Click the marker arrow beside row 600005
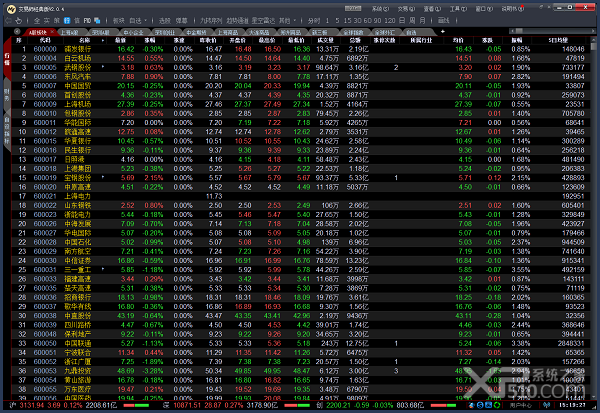 click(x=103, y=67)
